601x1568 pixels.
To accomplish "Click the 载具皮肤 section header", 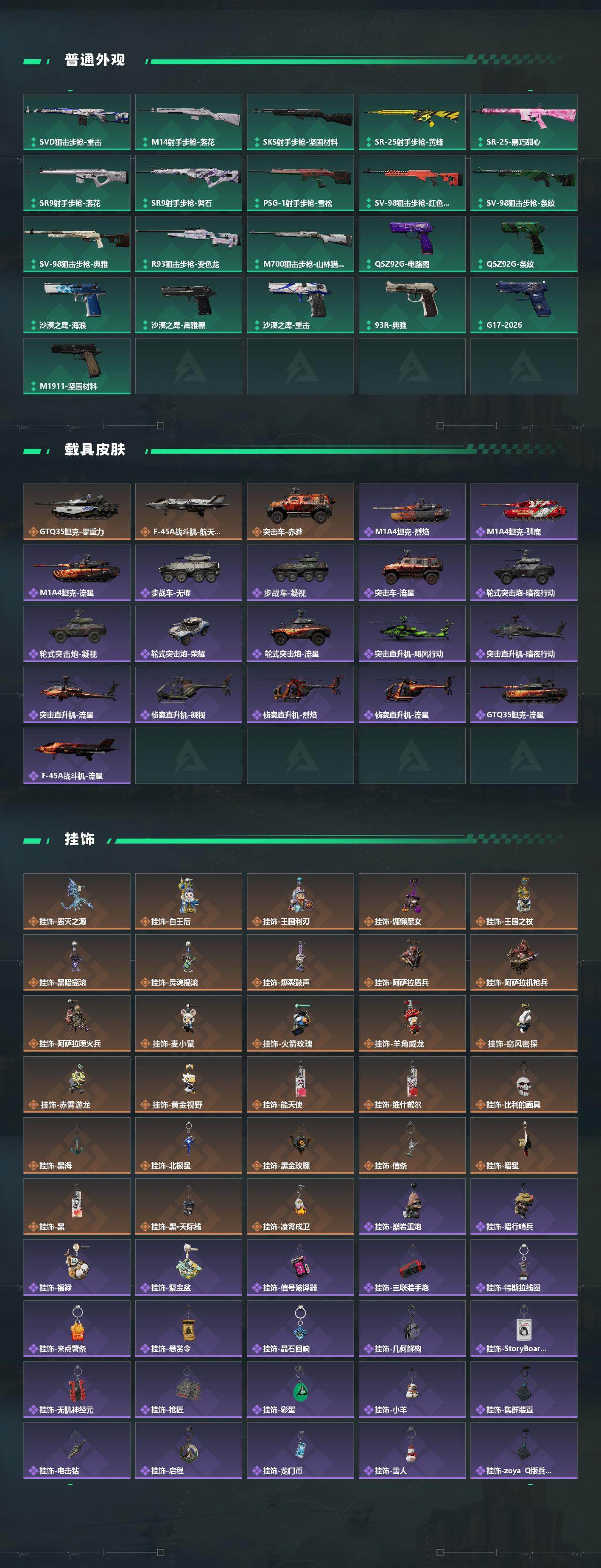I will pyautogui.click(x=94, y=449).
